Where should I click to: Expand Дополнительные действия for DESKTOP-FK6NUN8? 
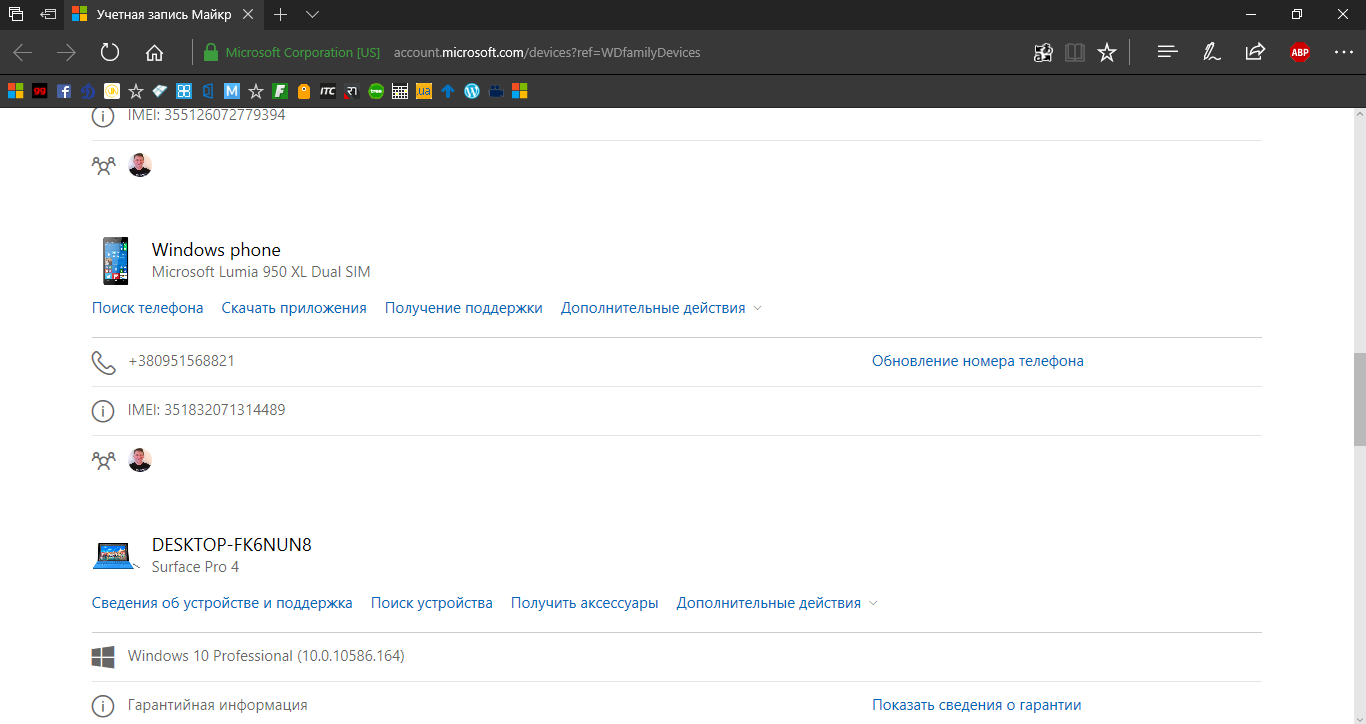tap(777, 603)
